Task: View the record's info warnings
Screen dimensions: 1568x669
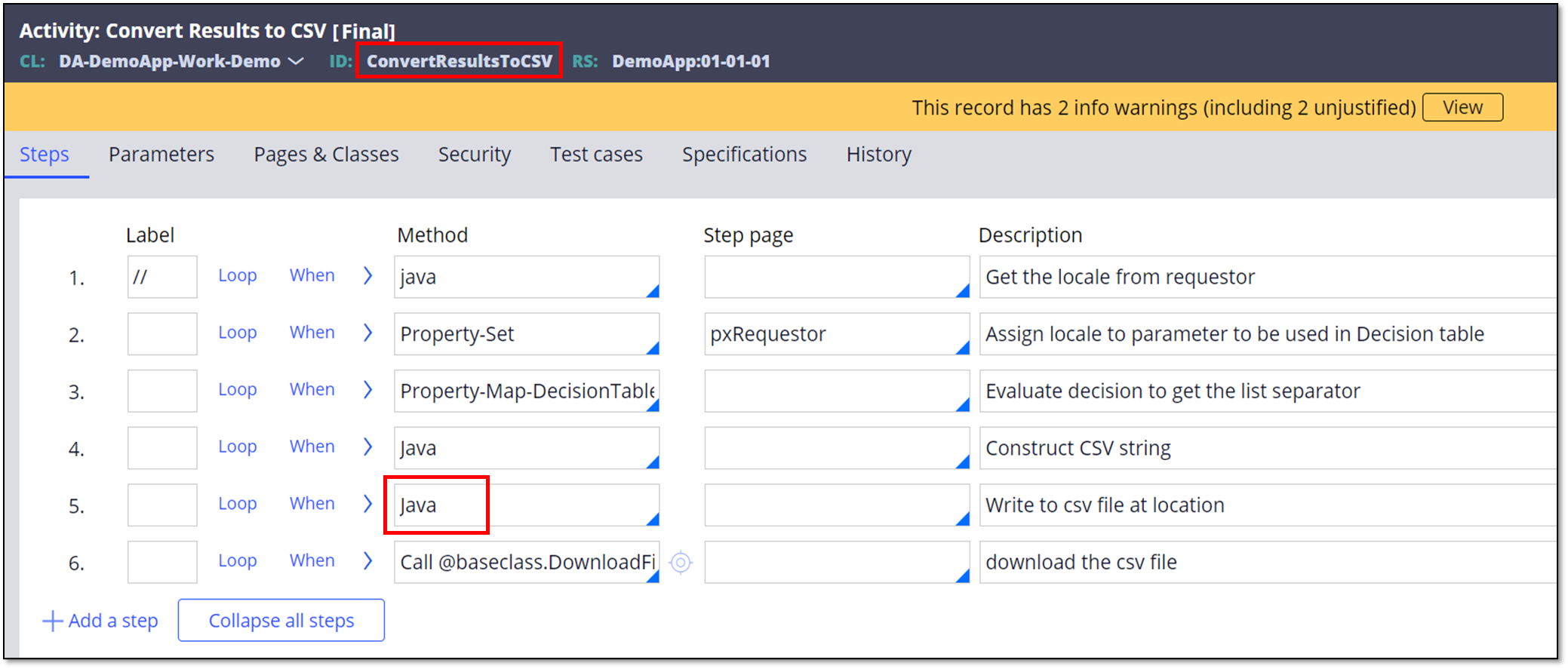Action: (1462, 107)
